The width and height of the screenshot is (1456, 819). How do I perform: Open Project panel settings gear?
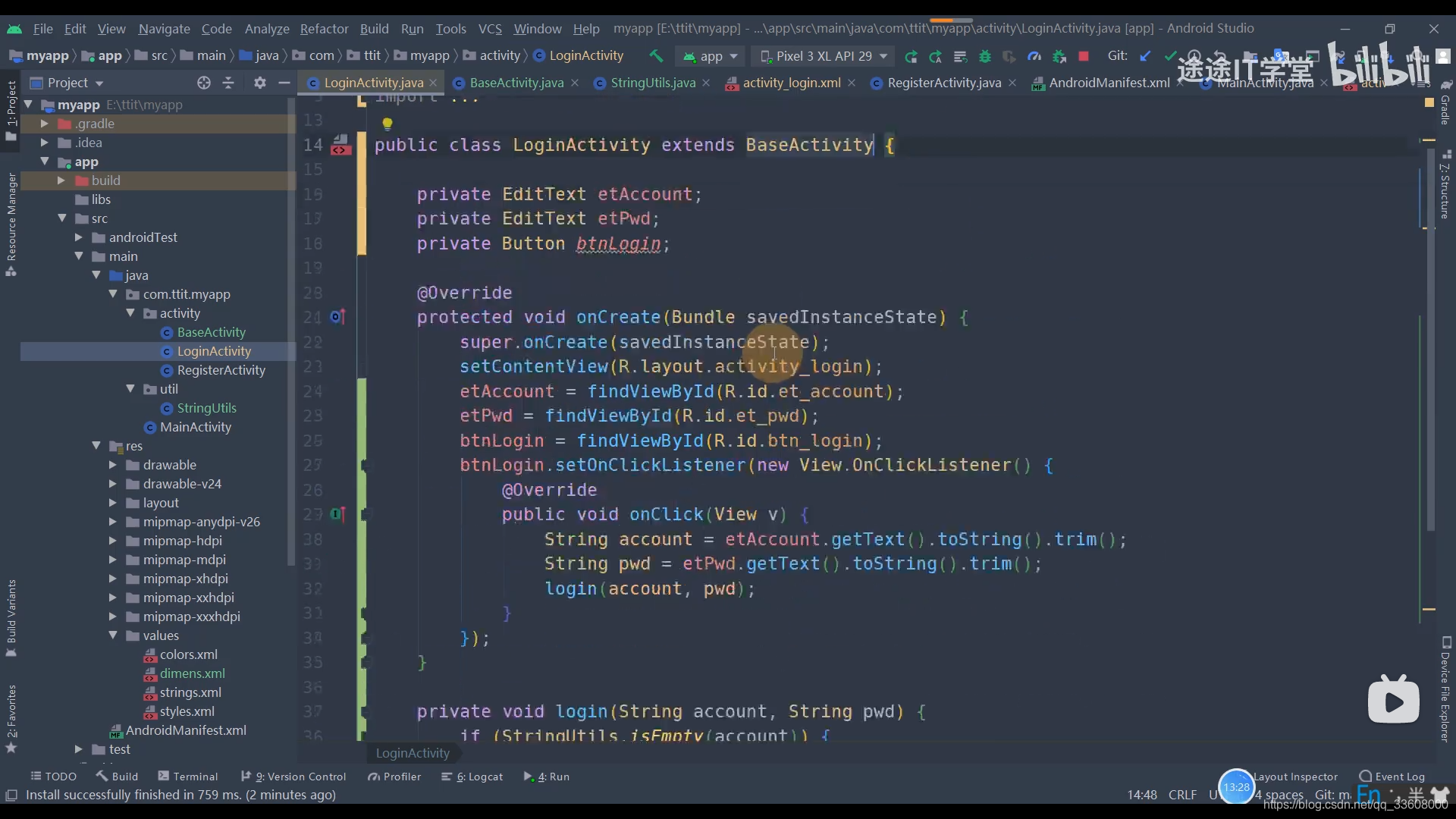tap(260, 83)
